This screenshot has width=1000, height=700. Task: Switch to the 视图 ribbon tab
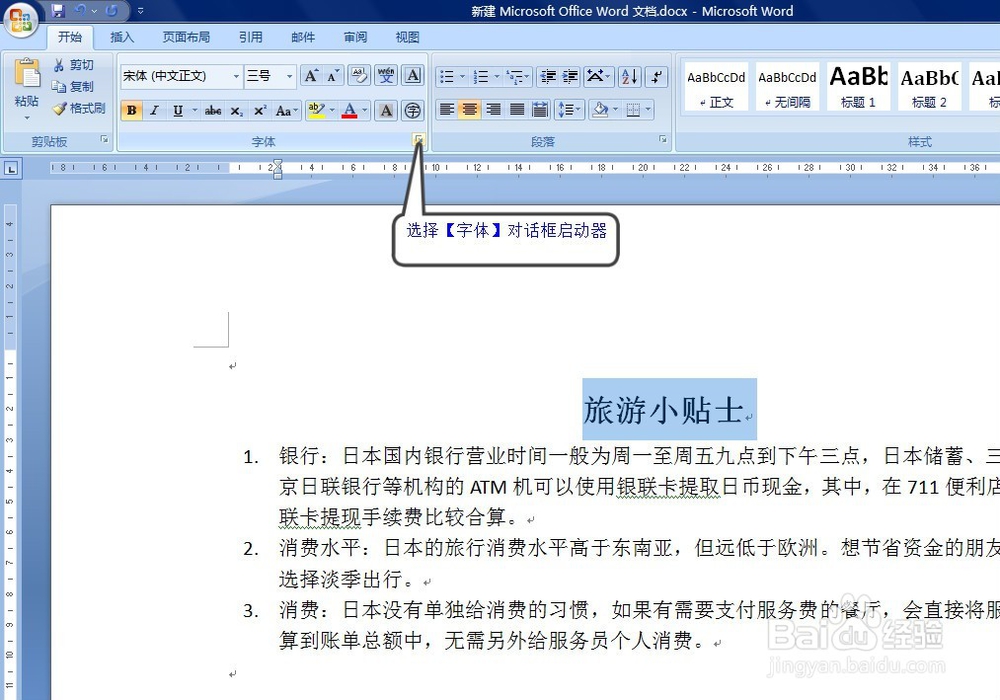(406, 37)
